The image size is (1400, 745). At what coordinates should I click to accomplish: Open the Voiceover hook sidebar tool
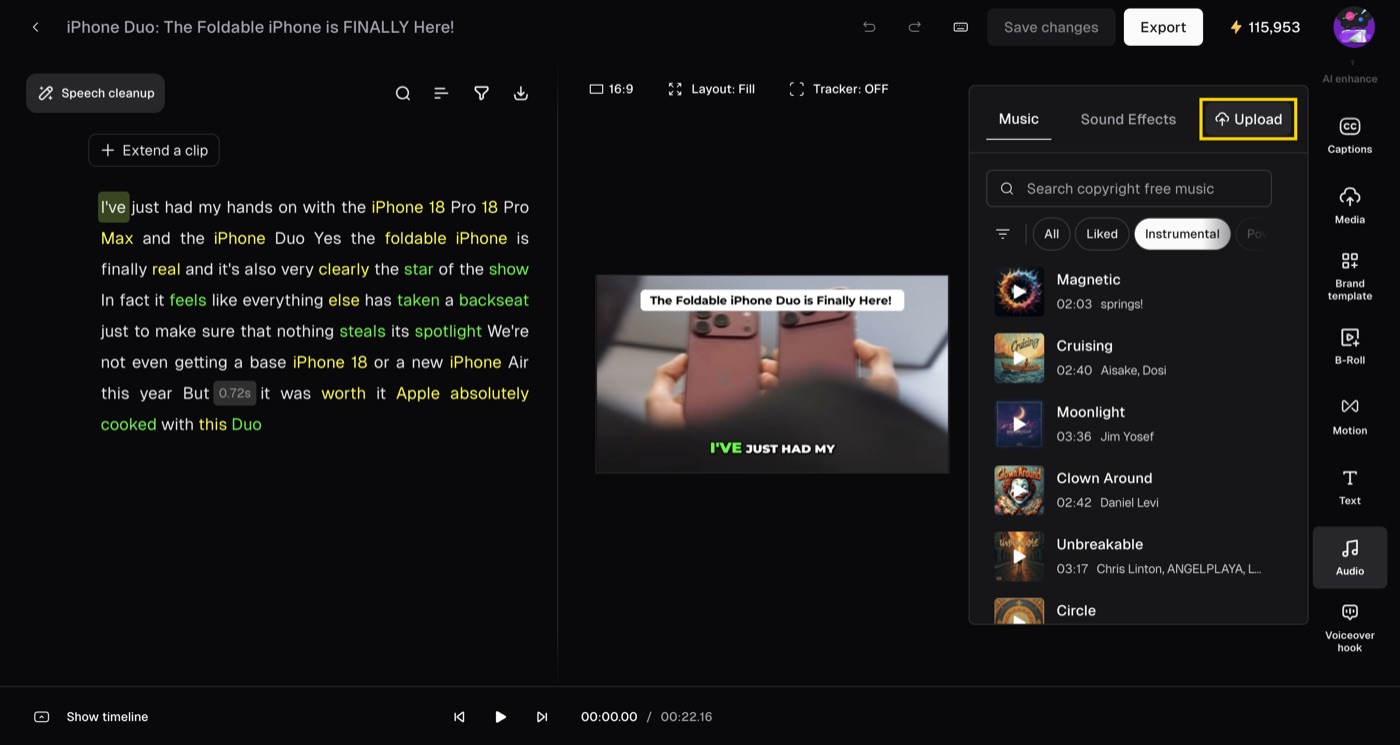pos(1350,628)
